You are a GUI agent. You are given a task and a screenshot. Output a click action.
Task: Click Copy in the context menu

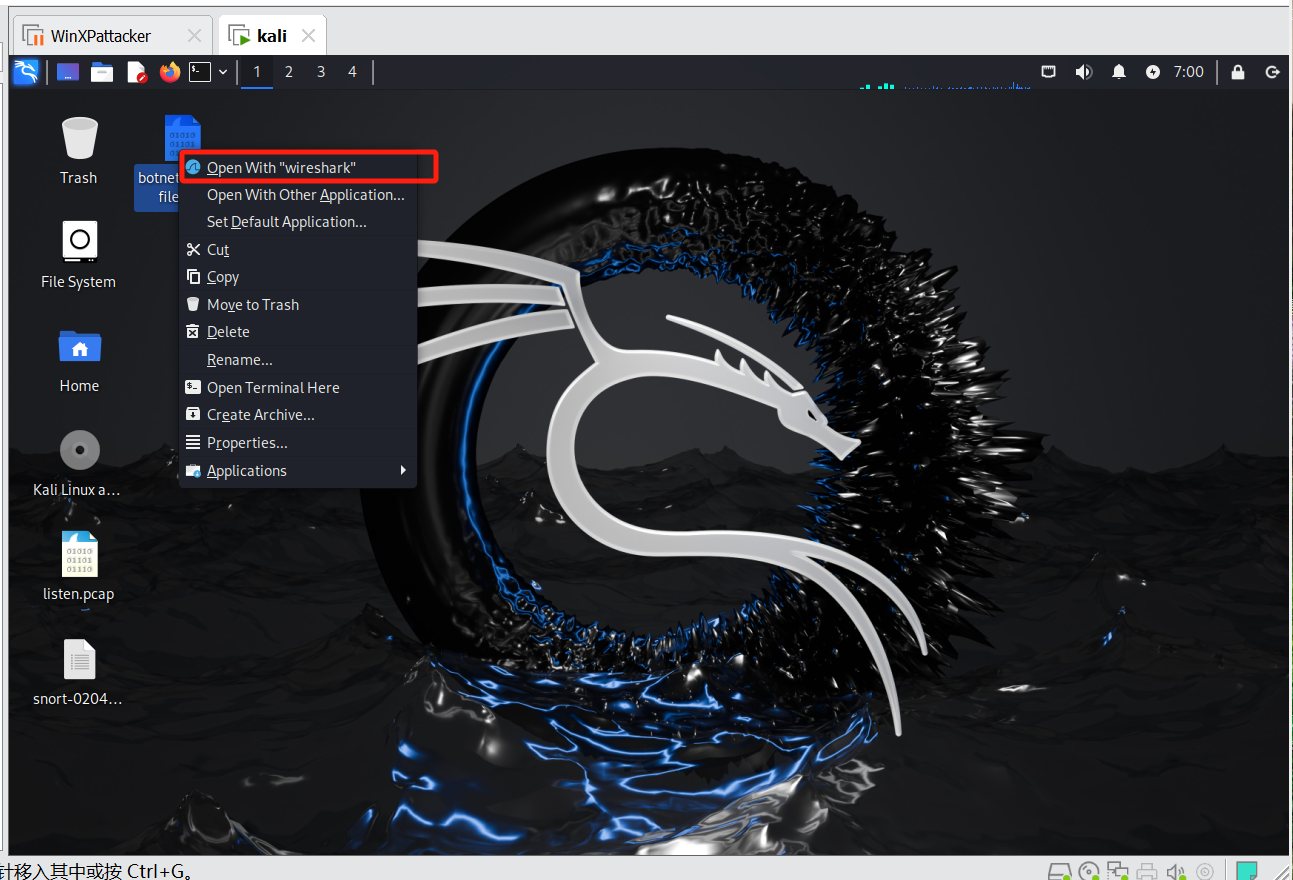pos(298,277)
